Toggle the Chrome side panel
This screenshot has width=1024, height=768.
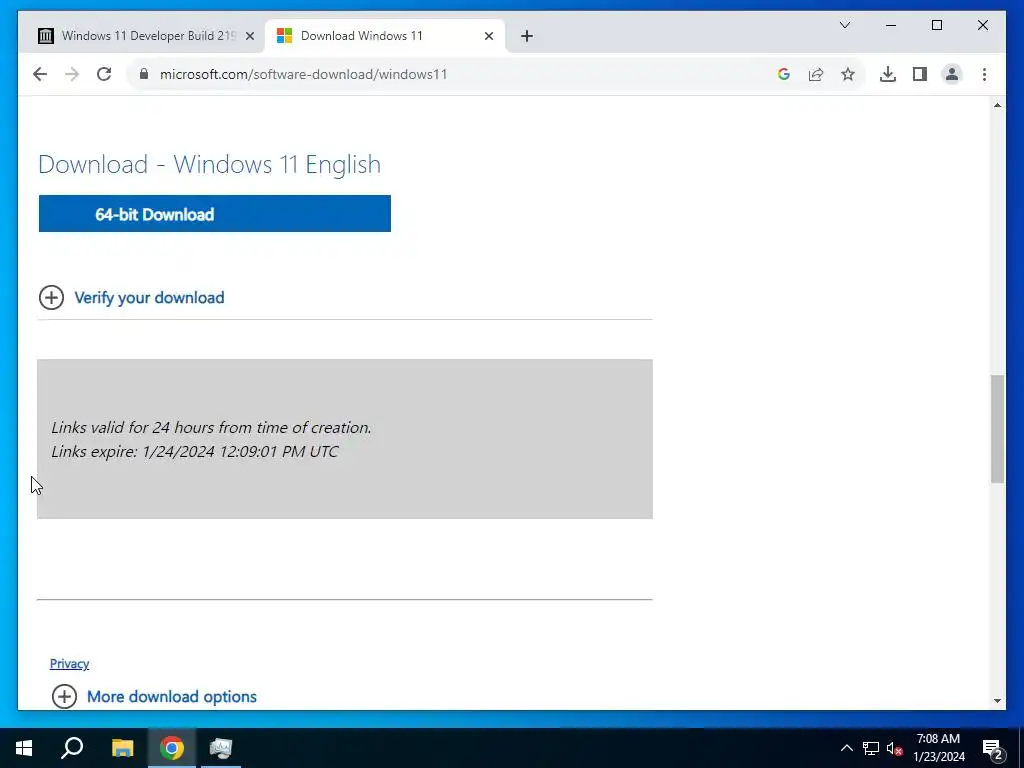pos(920,74)
